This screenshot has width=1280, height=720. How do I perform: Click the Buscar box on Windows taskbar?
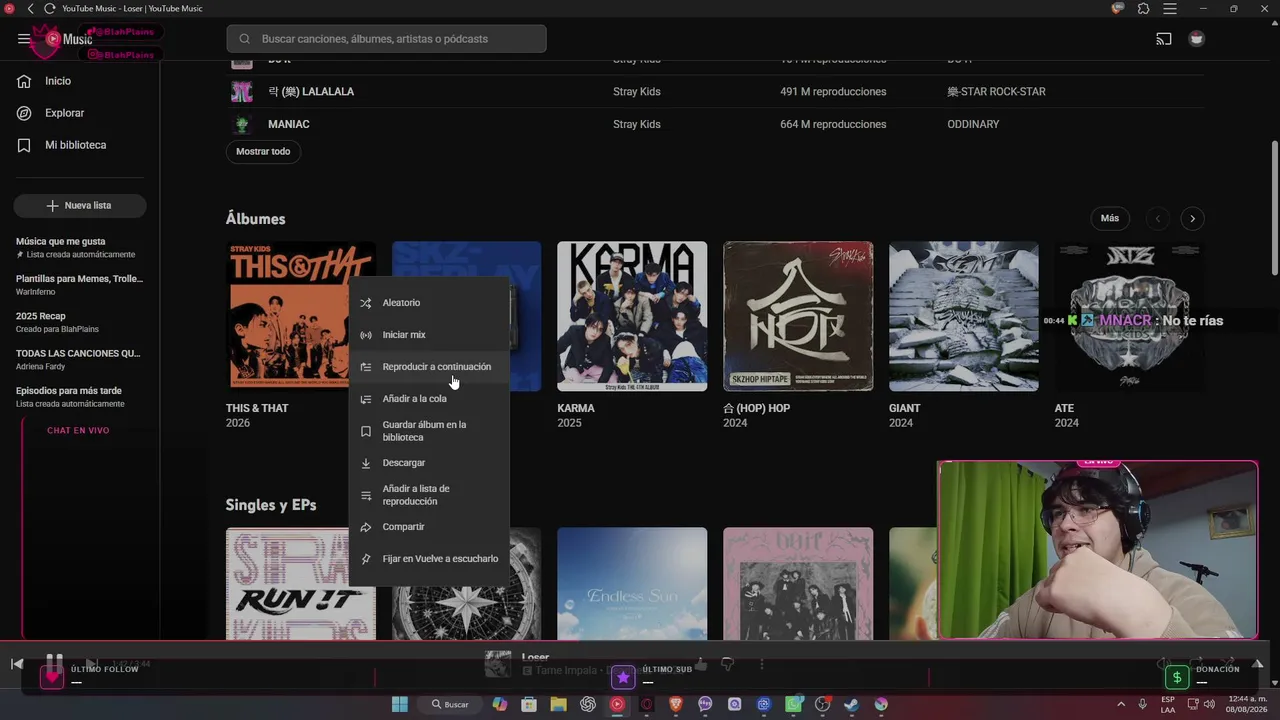point(450,704)
